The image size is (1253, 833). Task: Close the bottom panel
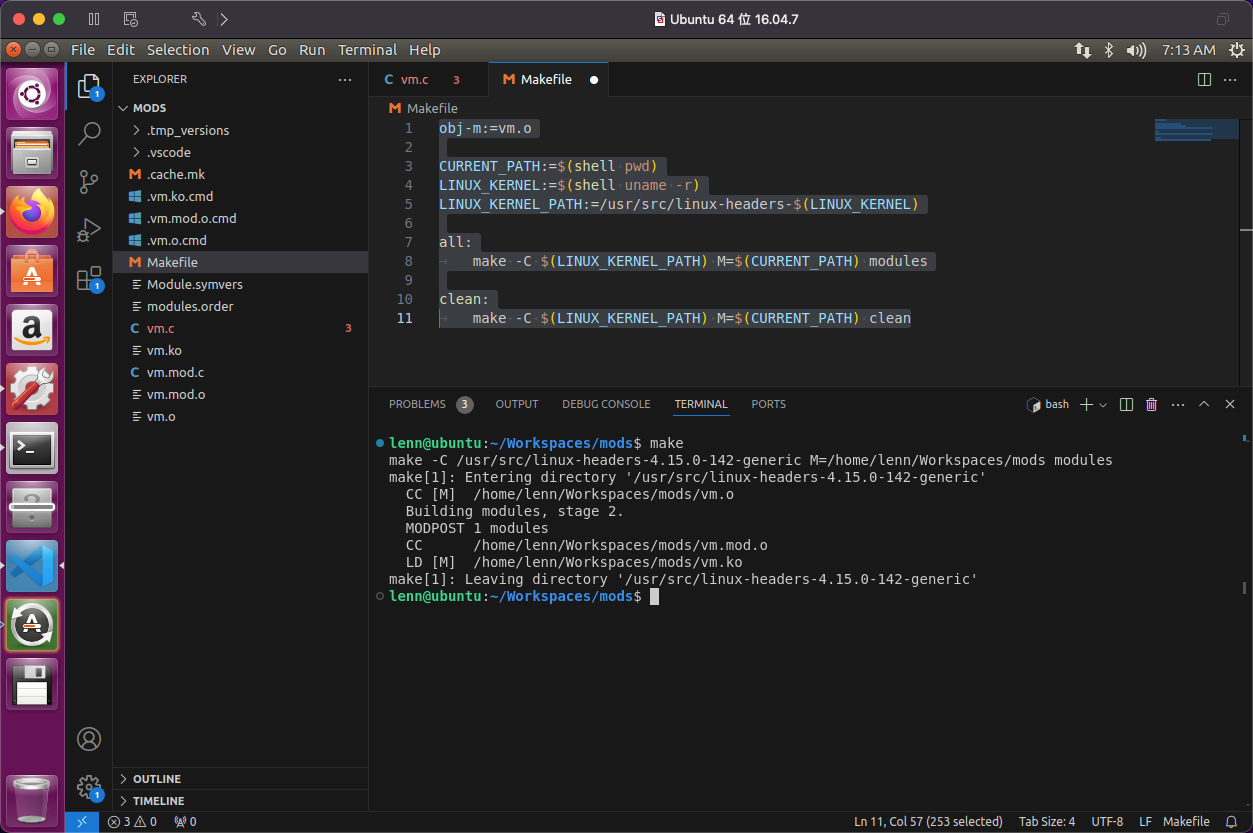(x=1230, y=404)
